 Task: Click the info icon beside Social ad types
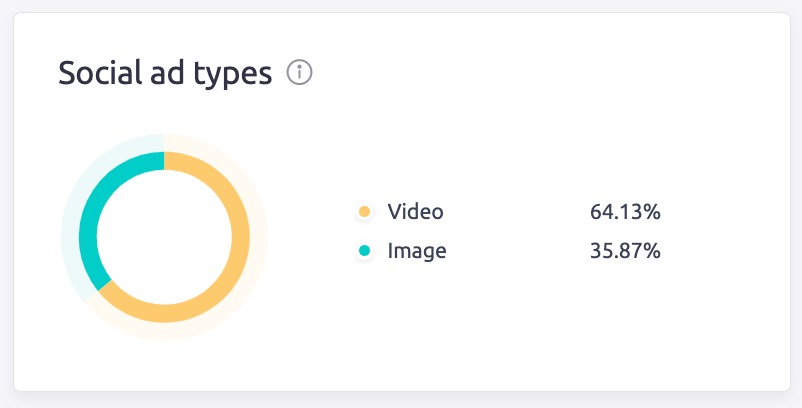coord(300,73)
